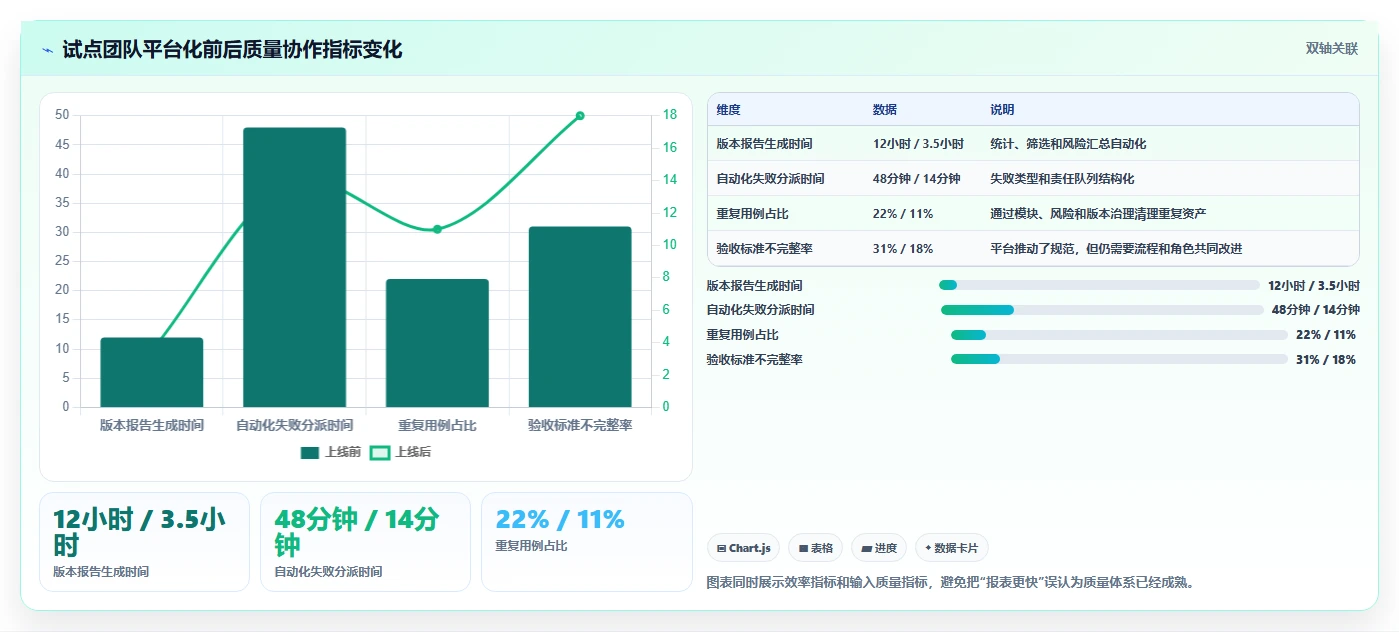This screenshot has height=632, width=1399.
Task: Select the 数据卡片 tag chip
Action: click(952, 548)
